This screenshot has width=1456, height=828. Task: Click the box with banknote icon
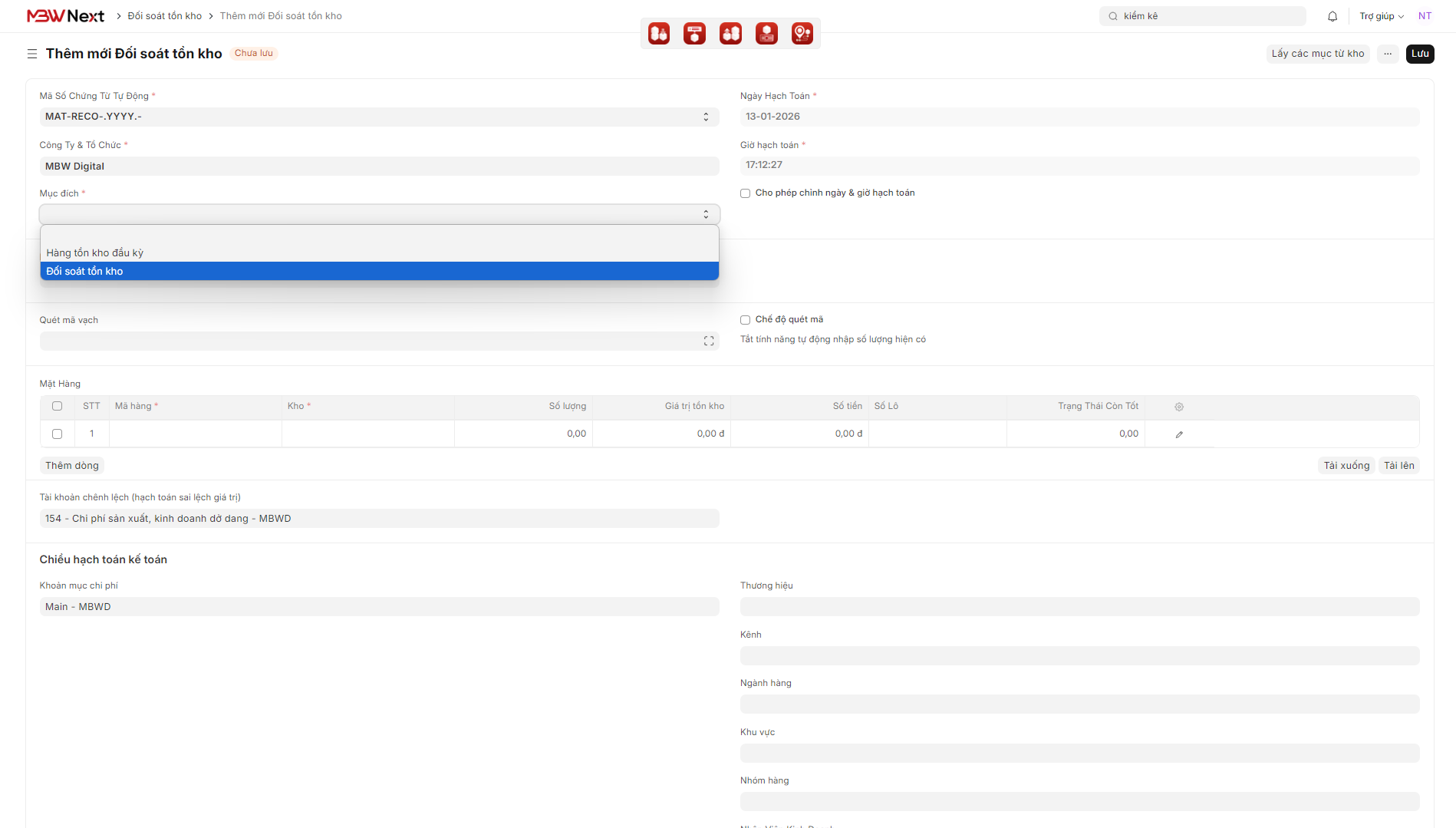pos(766,34)
